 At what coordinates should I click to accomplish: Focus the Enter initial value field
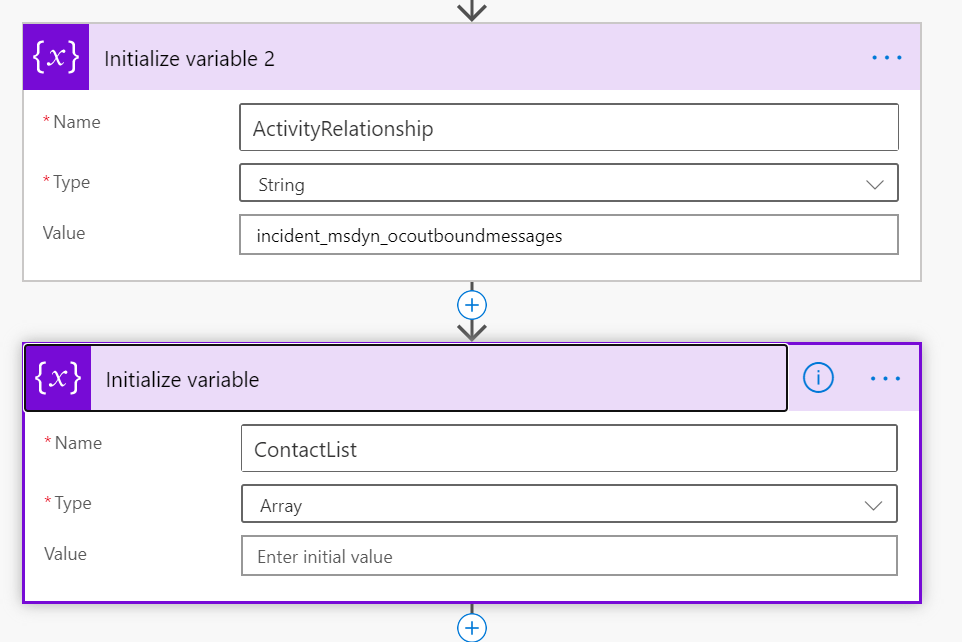(x=568, y=556)
